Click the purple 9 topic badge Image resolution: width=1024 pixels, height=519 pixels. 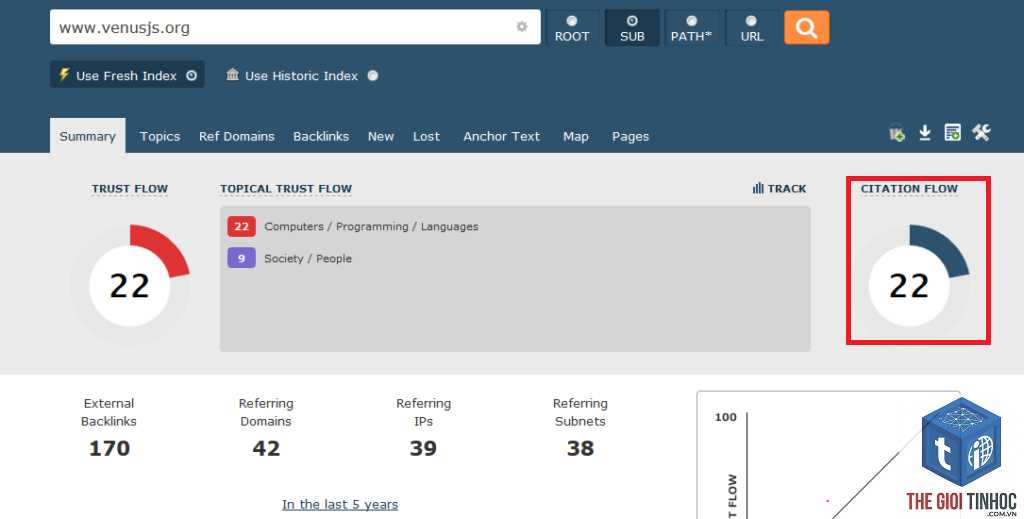[242, 258]
